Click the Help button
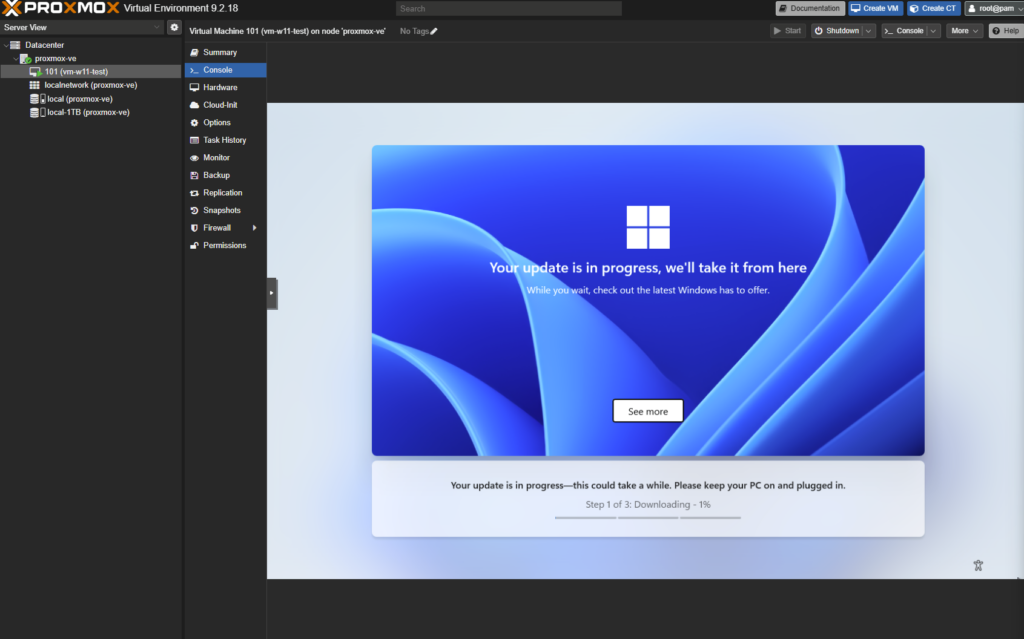 1006,31
